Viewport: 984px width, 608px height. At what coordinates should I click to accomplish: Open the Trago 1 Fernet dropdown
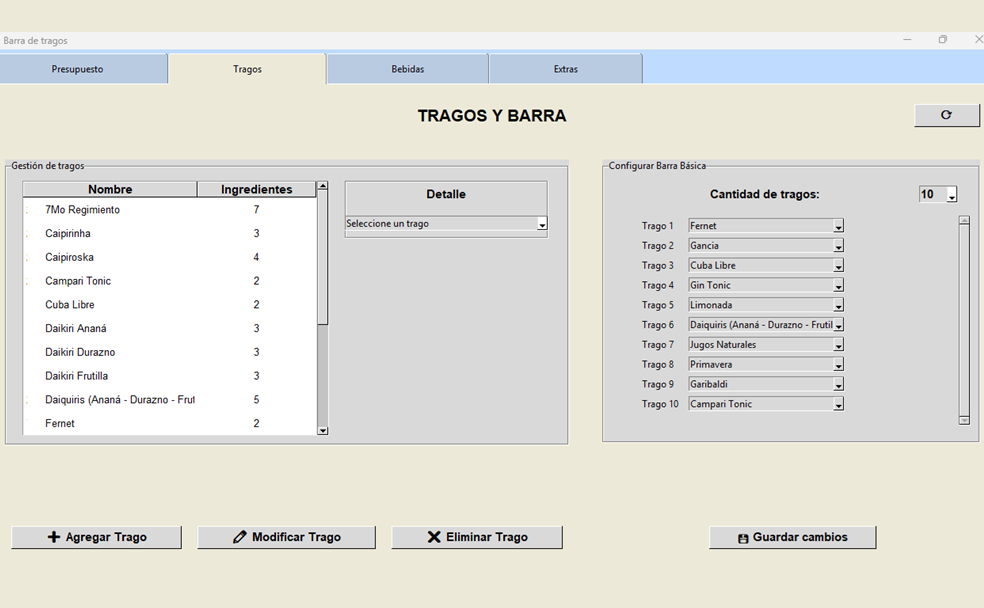click(766, 226)
